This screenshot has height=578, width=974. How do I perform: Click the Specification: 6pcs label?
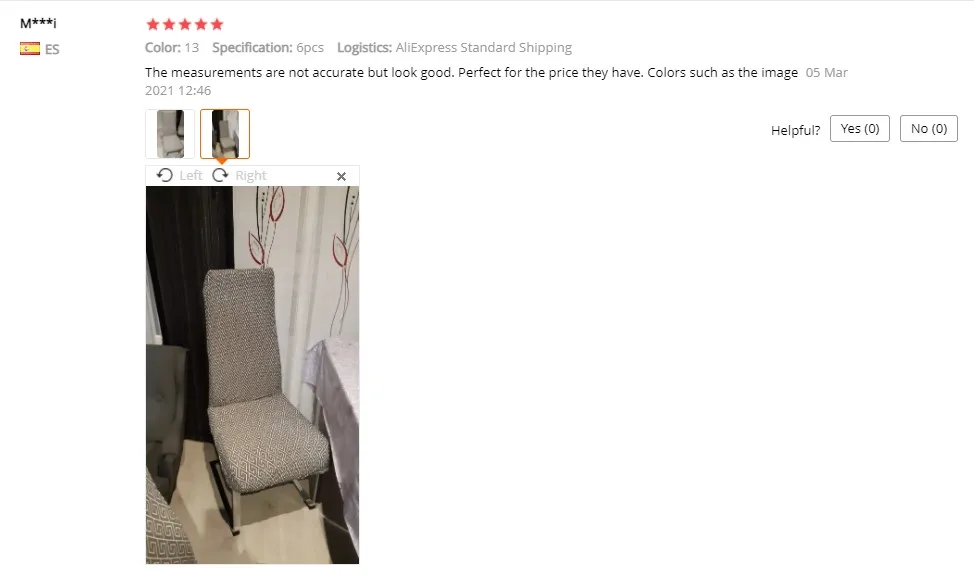pos(268,48)
